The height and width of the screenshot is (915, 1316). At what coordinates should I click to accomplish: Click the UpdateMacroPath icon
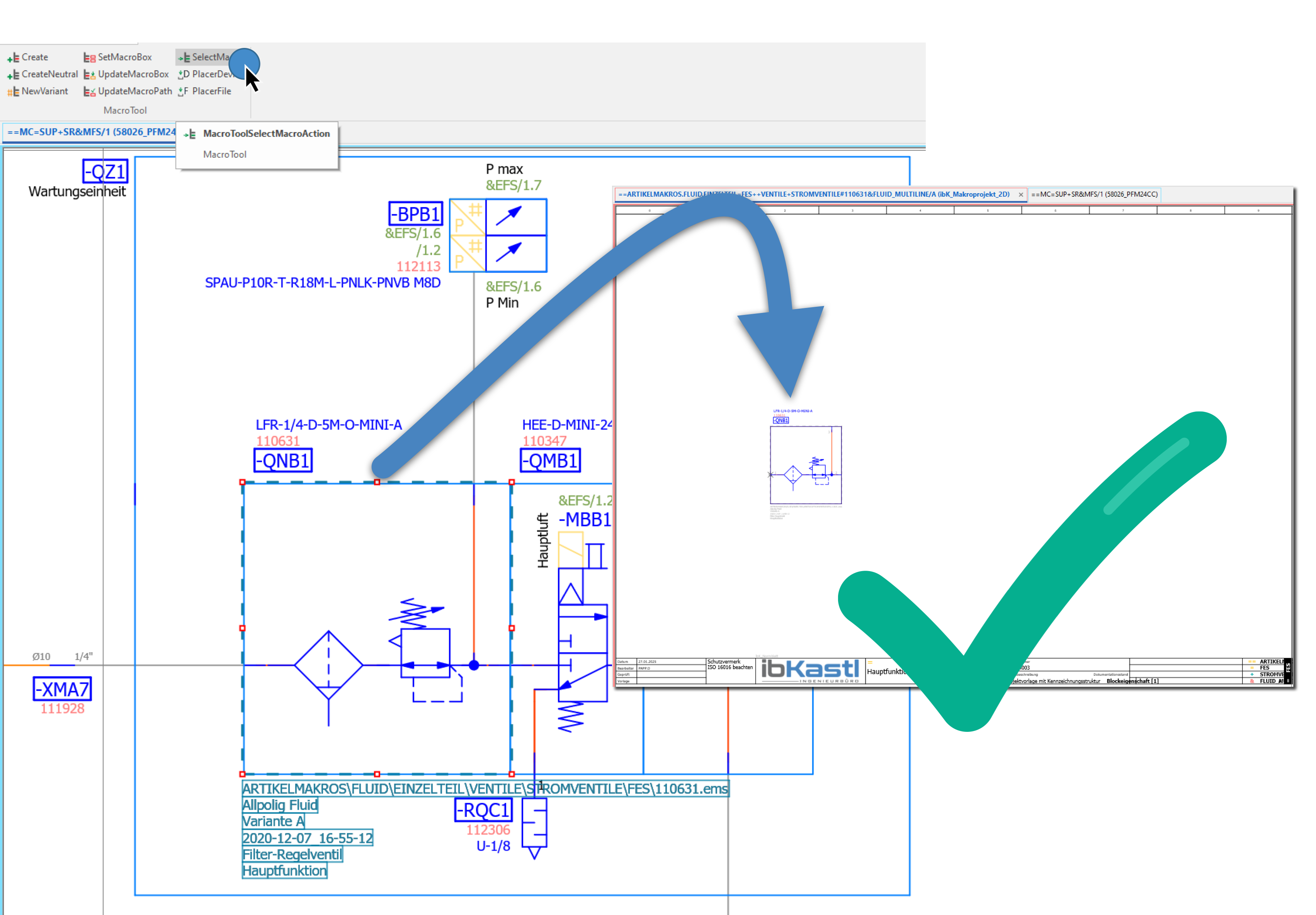tap(89, 92)
